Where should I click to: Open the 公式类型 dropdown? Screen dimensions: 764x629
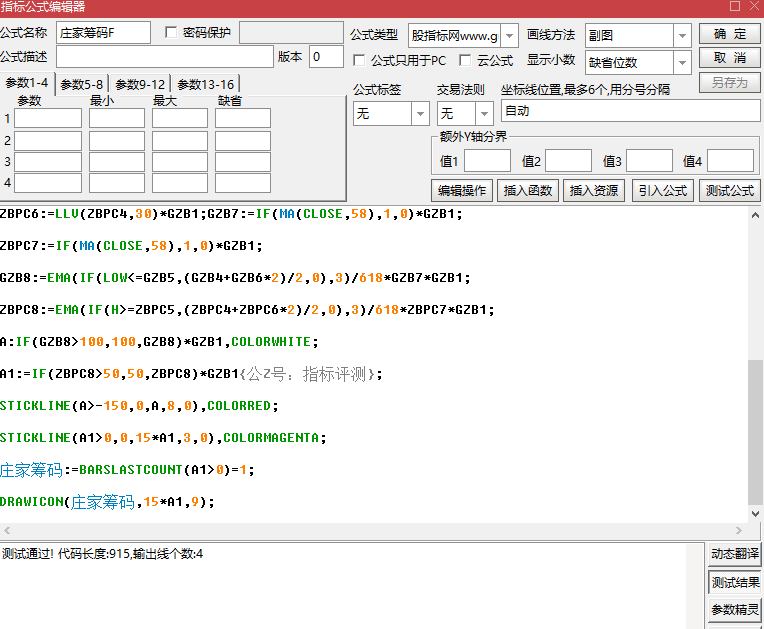(x=509, y=36)
